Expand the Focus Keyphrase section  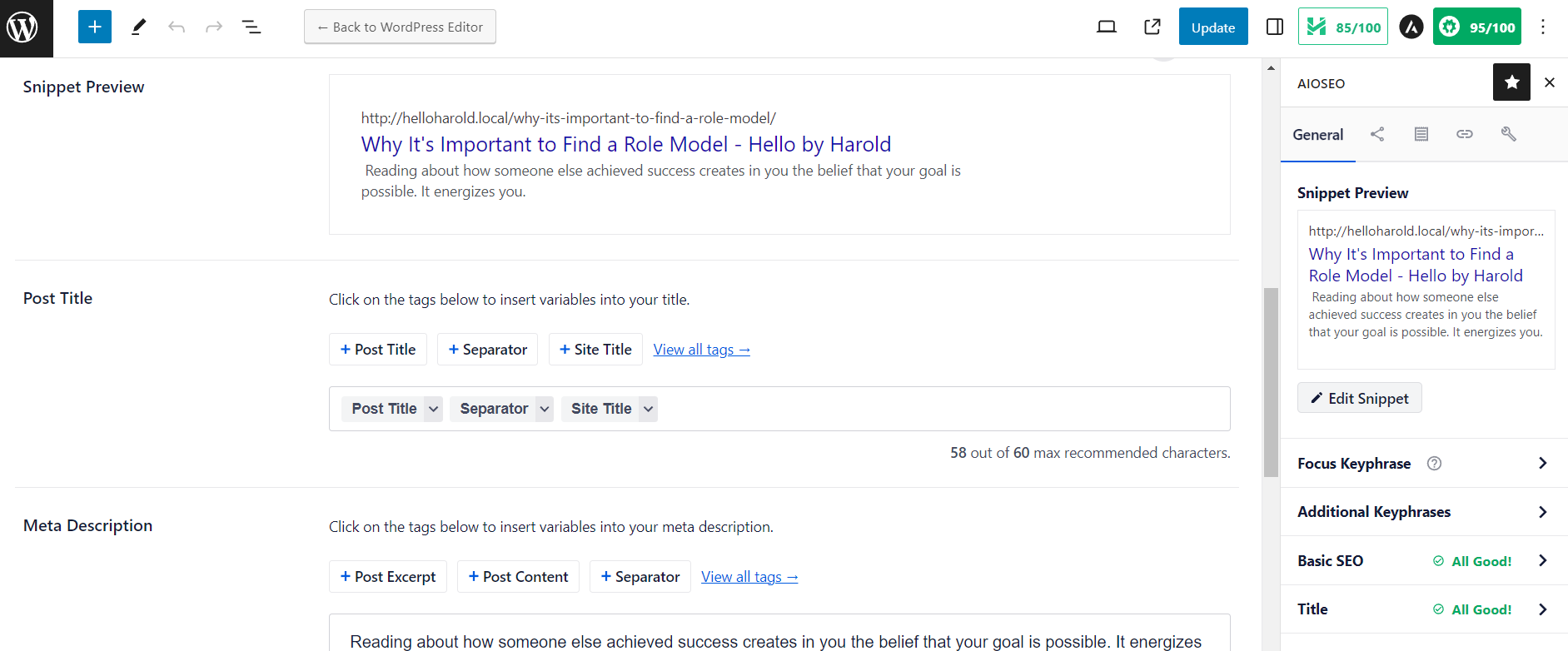coord(1542,463)
